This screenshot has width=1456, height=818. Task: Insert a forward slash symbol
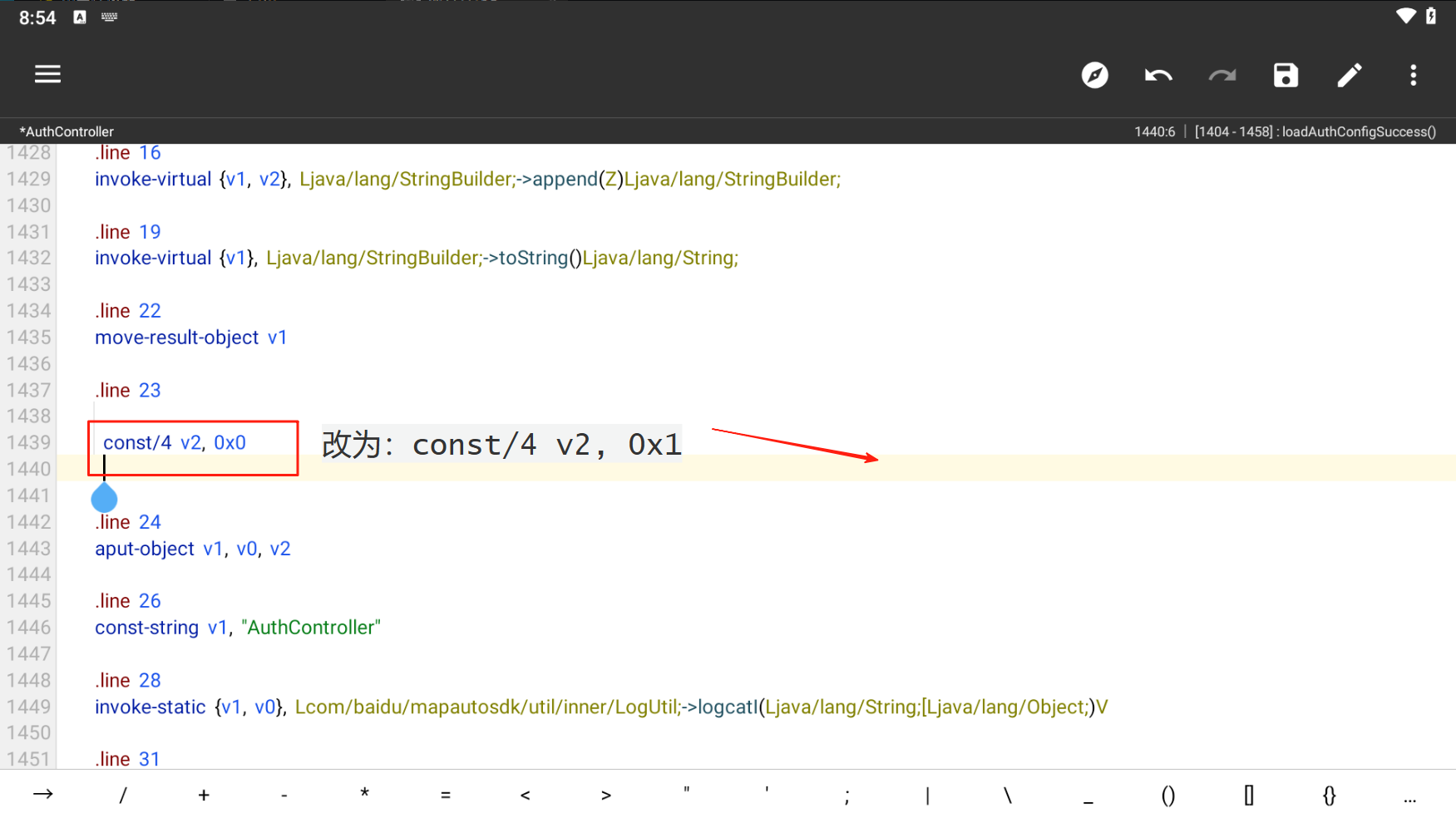click(123, 796)
